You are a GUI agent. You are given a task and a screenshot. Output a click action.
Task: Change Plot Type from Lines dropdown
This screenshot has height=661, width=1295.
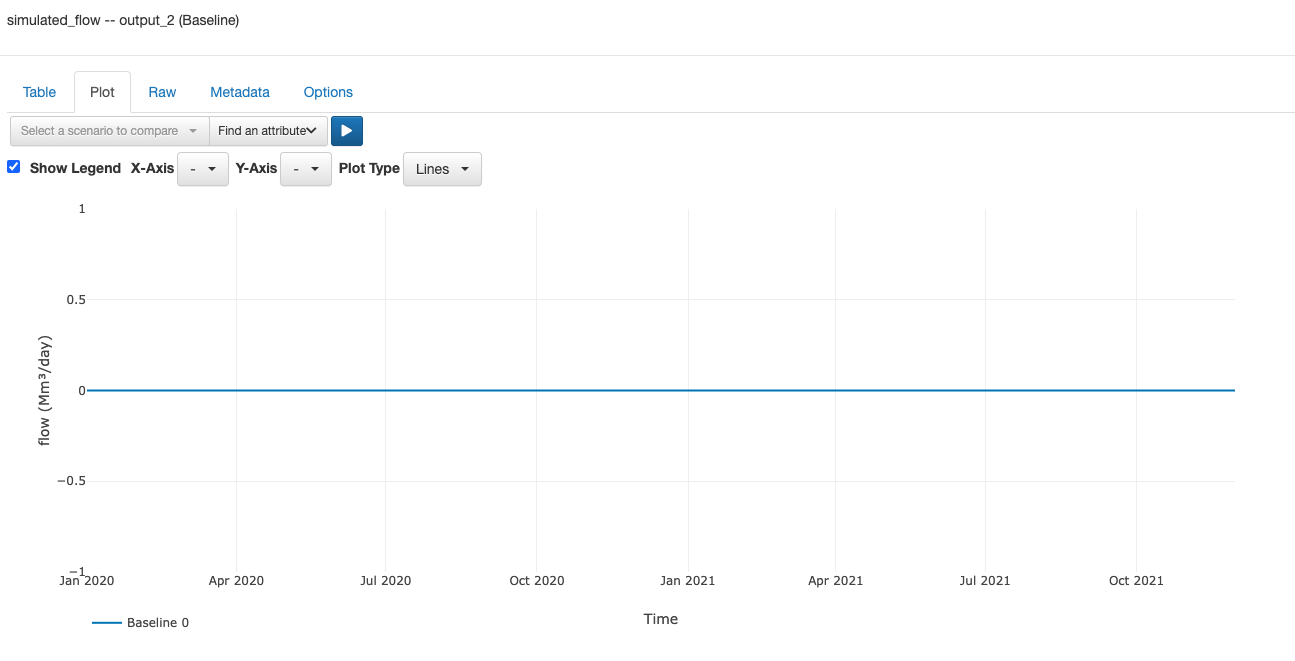[x=442, y=169]
